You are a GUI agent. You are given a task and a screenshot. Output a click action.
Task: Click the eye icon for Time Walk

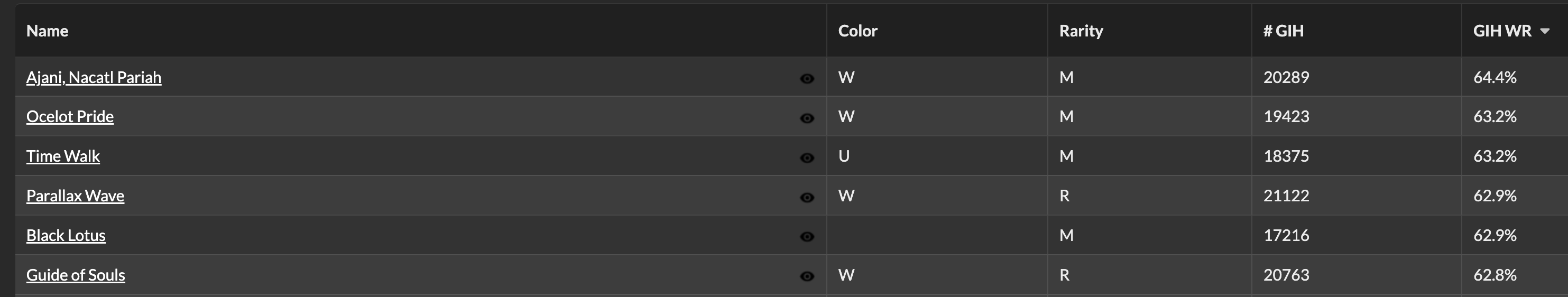click(807, 157)
